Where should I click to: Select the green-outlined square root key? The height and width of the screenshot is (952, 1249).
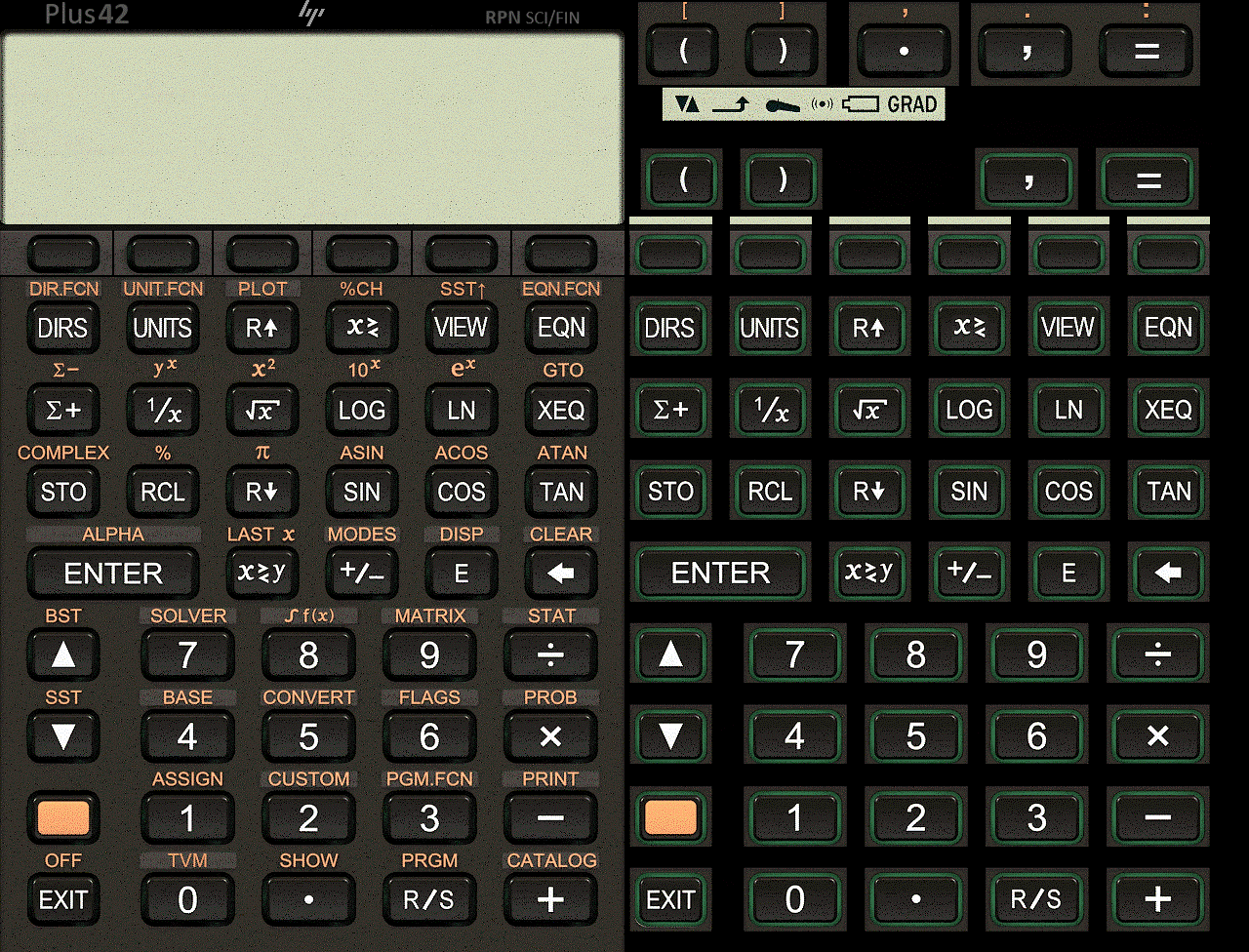click(869, 410)
